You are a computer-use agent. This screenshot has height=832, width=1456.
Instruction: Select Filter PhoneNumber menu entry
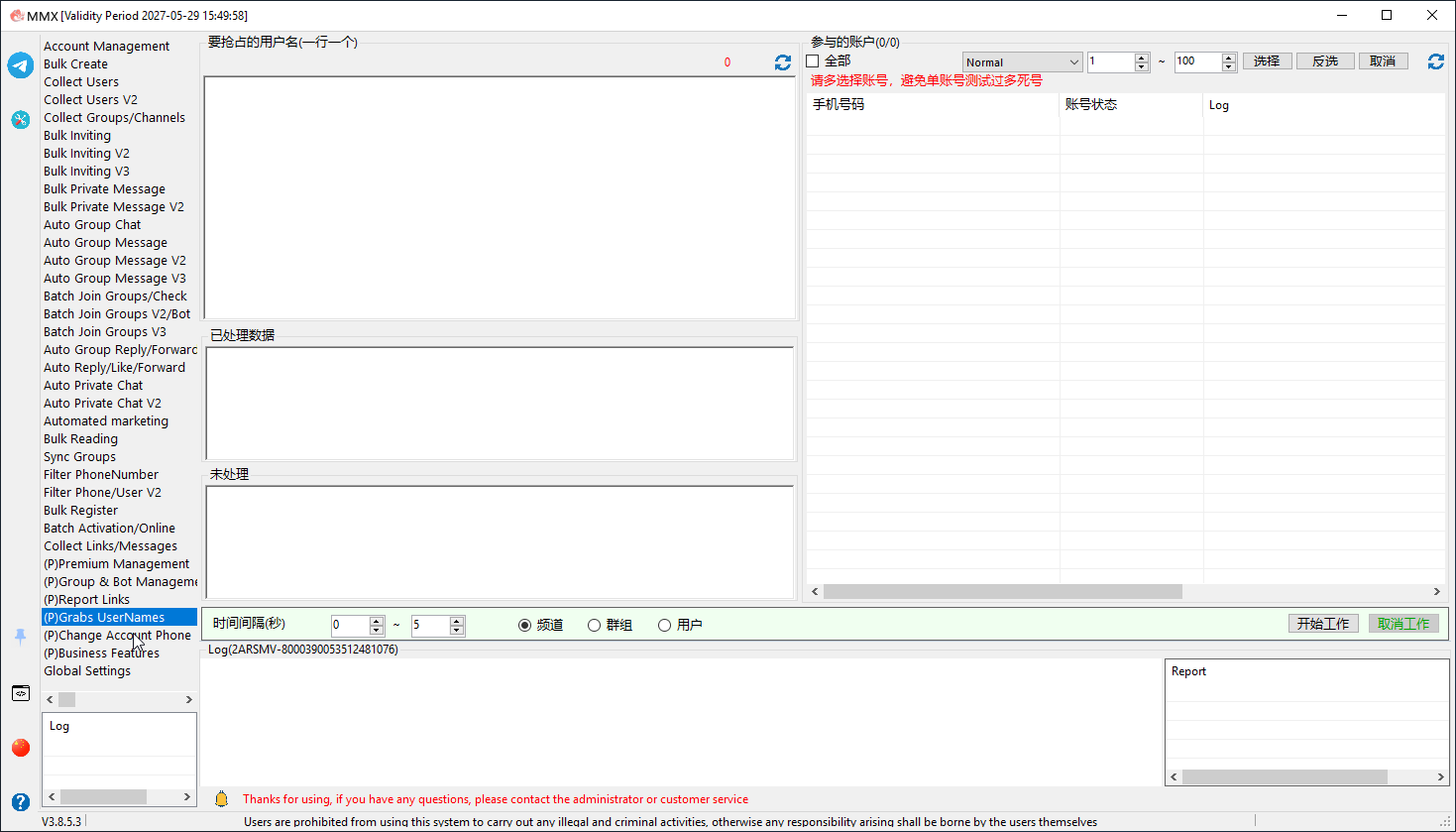(x=101, y=475)
